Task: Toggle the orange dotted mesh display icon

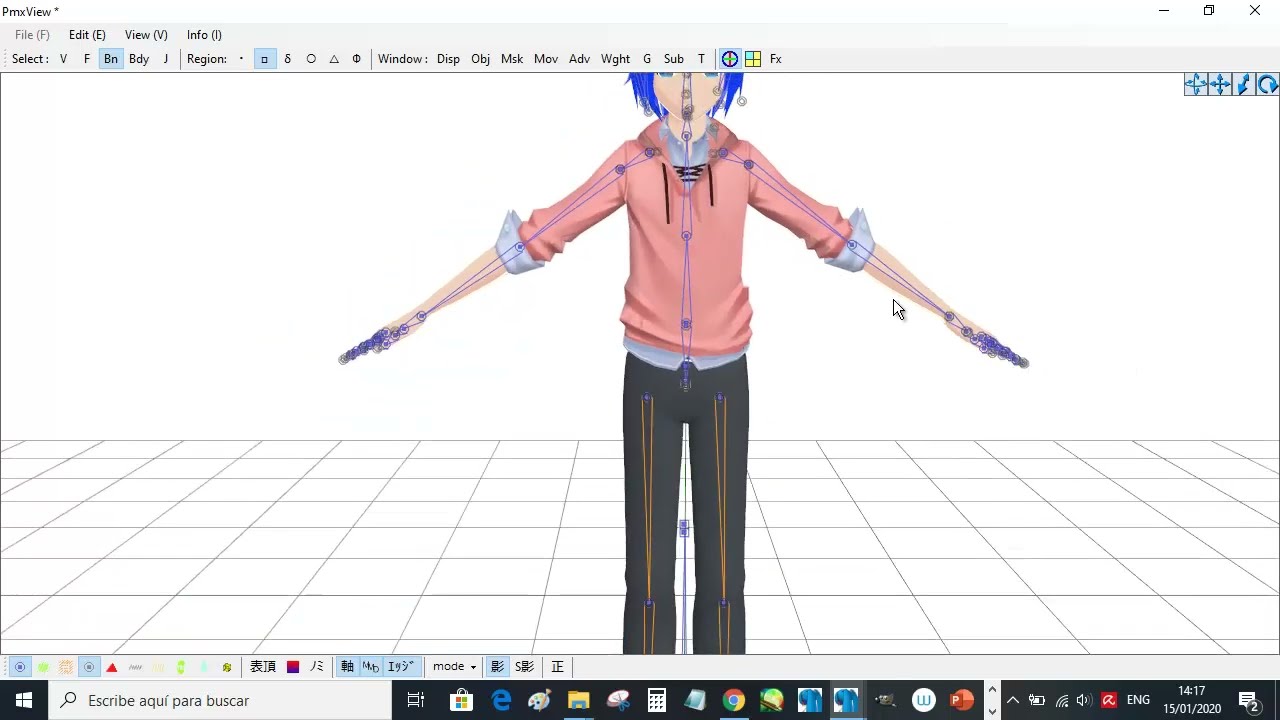Action: [66, 667]
